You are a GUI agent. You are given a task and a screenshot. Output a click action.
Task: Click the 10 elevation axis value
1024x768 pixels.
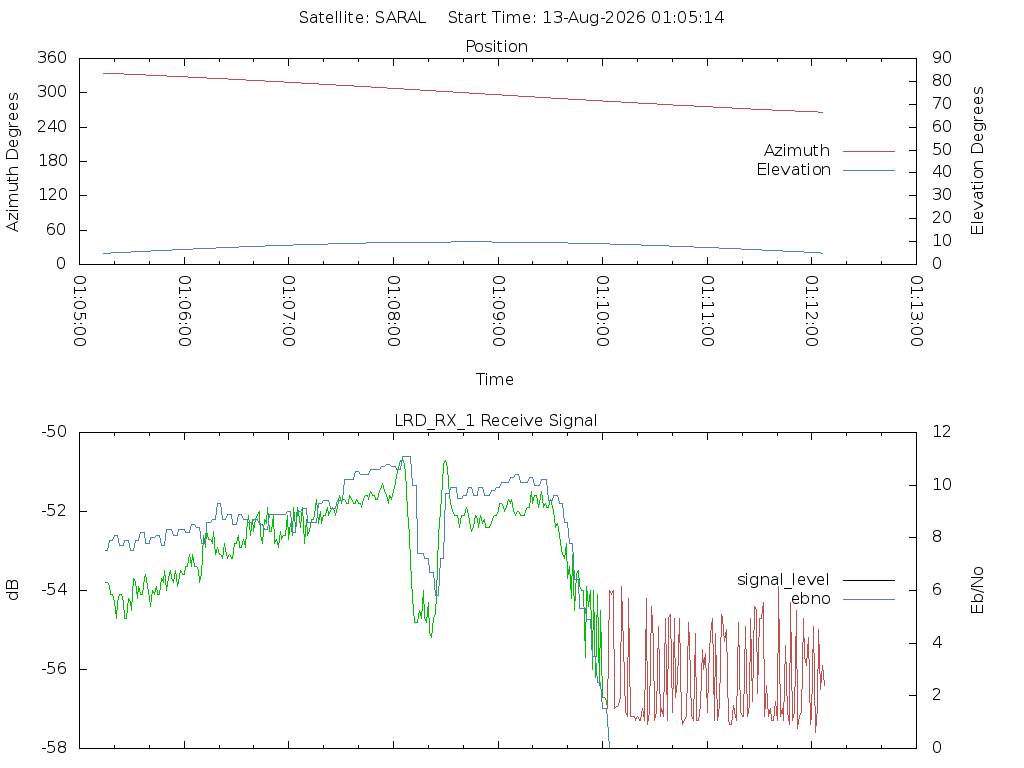[x=942, y=241]
